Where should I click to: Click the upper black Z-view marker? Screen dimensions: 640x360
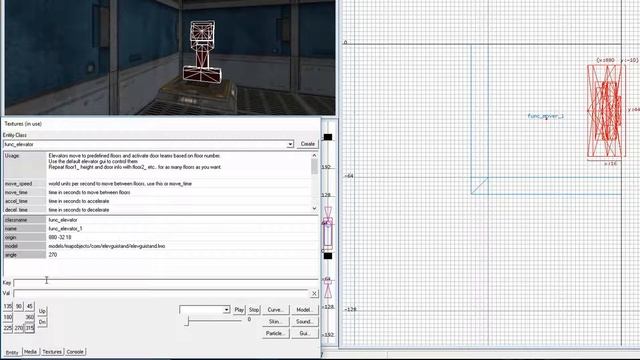tap(328, 137)
